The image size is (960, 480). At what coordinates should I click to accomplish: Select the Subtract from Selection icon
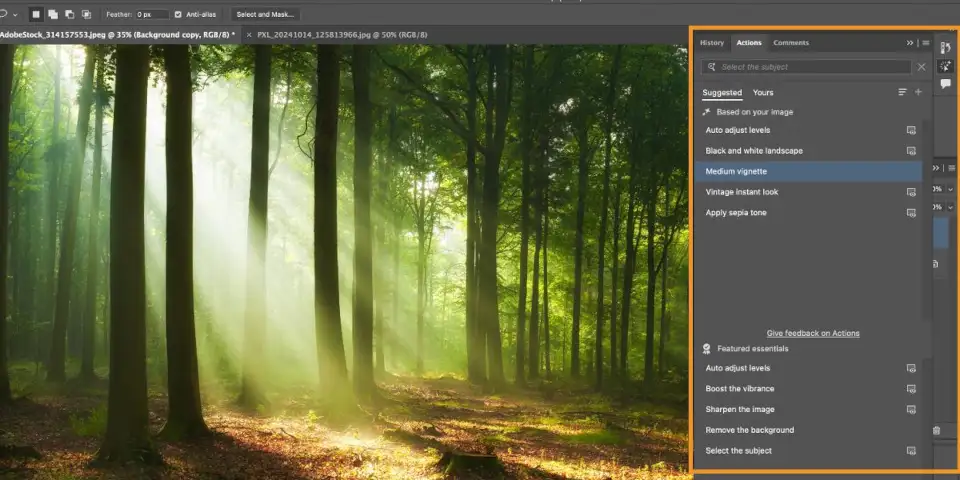point(69,14)
